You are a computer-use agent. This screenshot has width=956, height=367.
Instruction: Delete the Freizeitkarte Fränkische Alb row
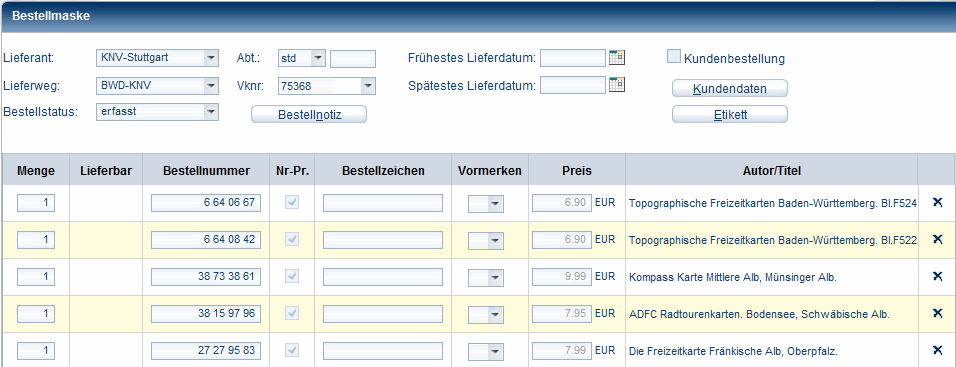coord(938,350)
